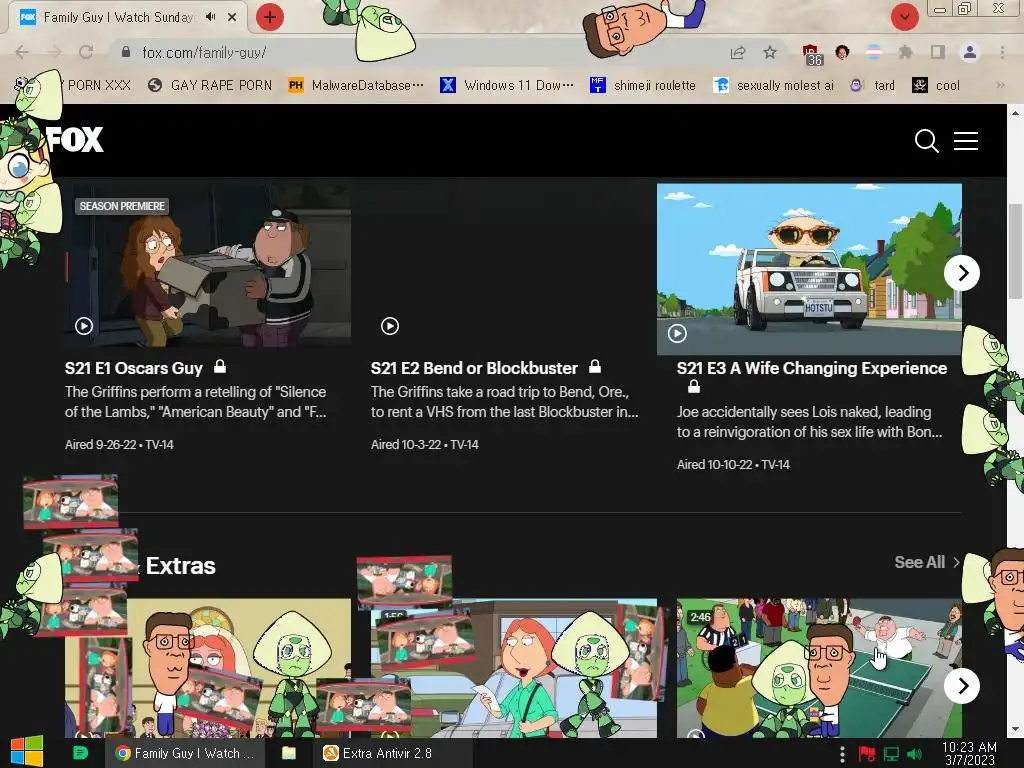Screen dimensions: 1024x768
Task: Close the Family Guy browser tab
Action: tap(232, 17)
